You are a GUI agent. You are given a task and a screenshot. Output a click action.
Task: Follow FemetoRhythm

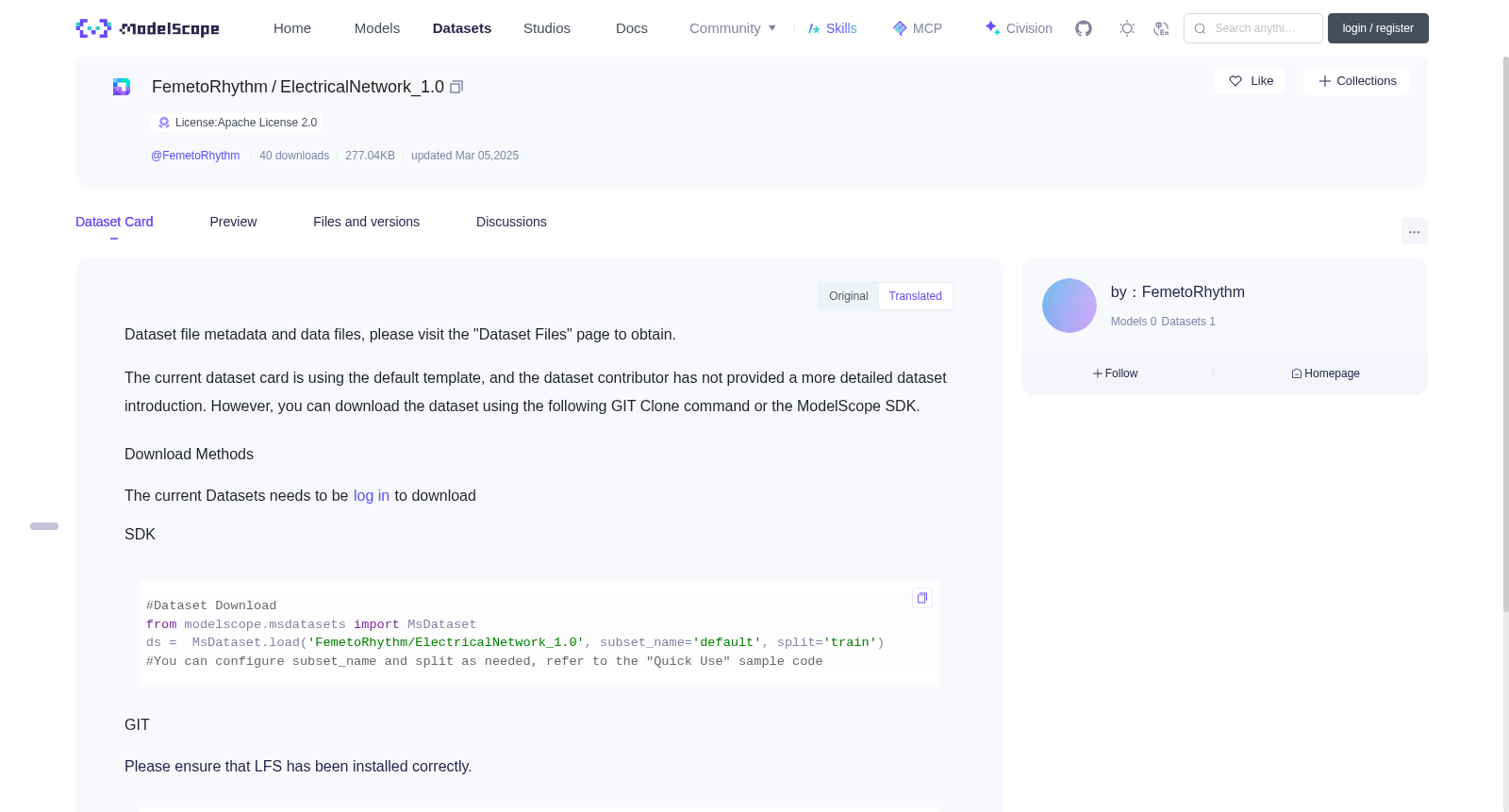[x=1116, y=373]
